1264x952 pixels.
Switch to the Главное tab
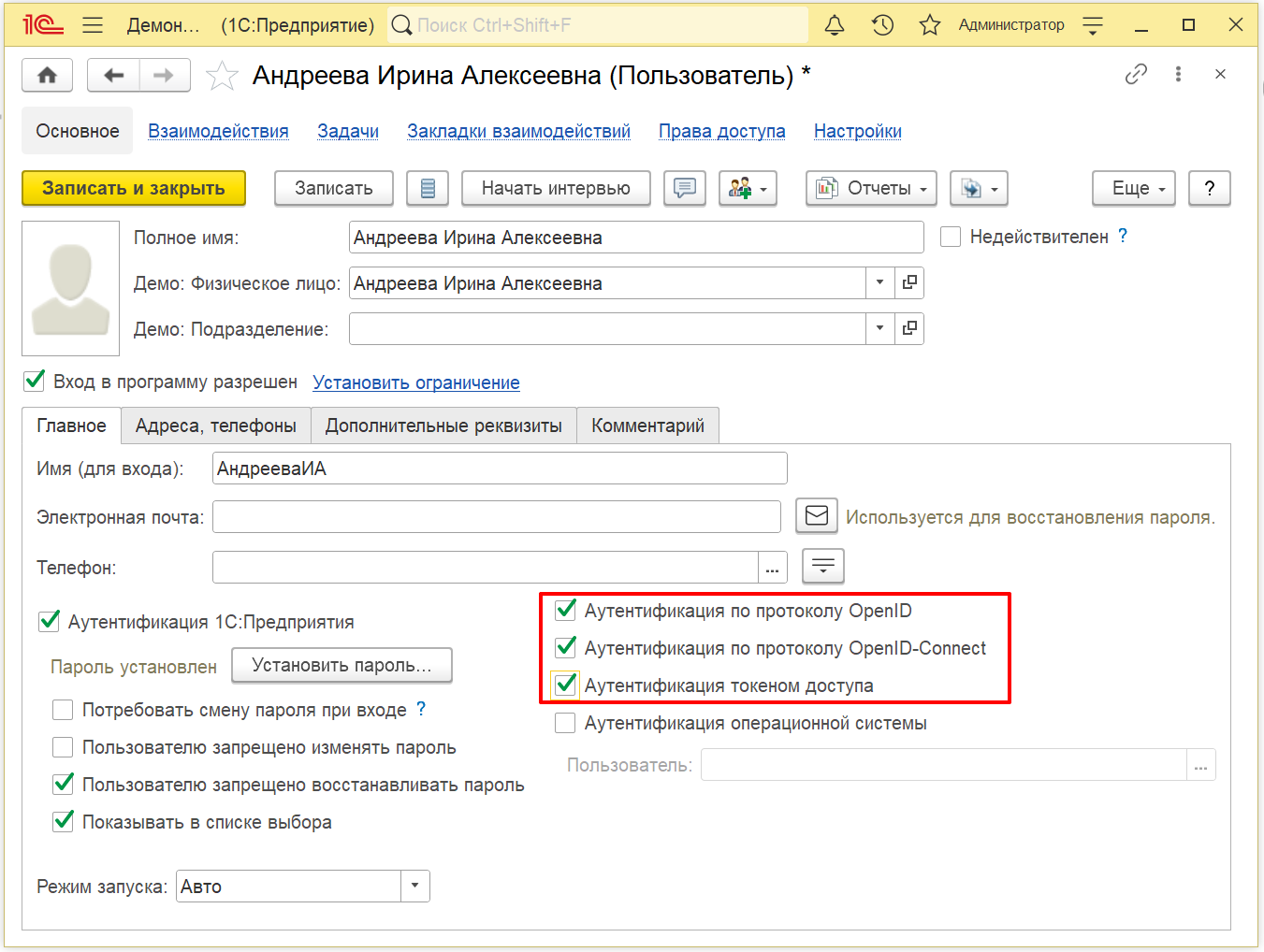click(71, 426)
